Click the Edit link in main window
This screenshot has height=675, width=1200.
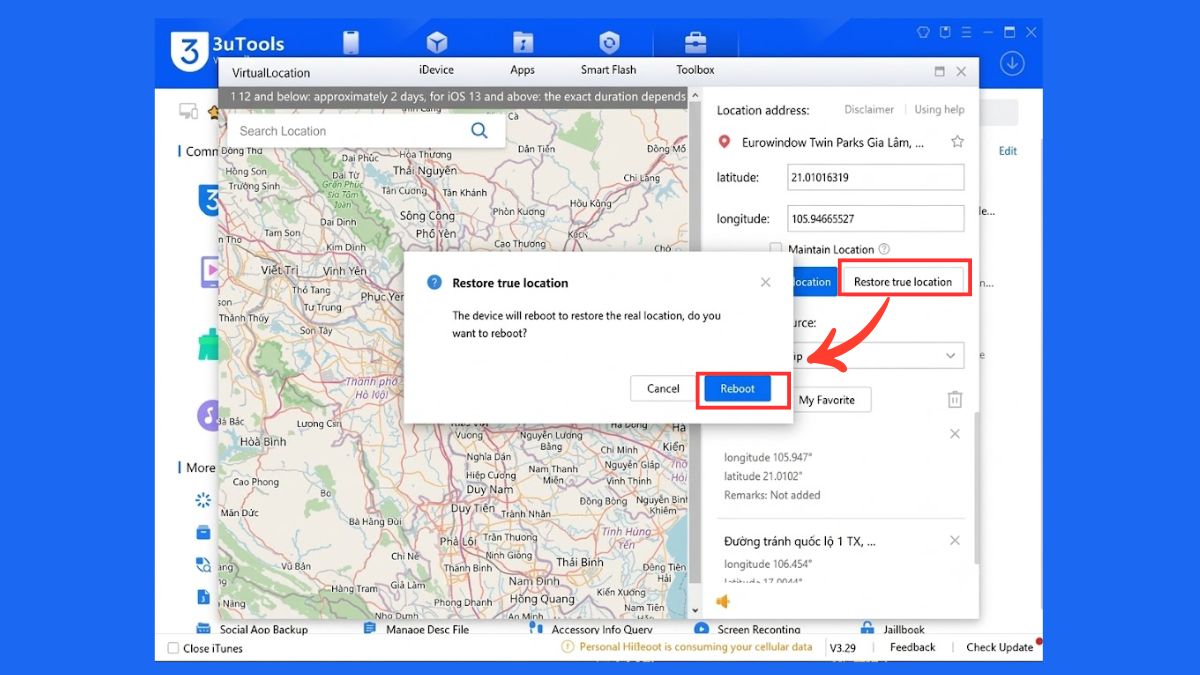1008,151
